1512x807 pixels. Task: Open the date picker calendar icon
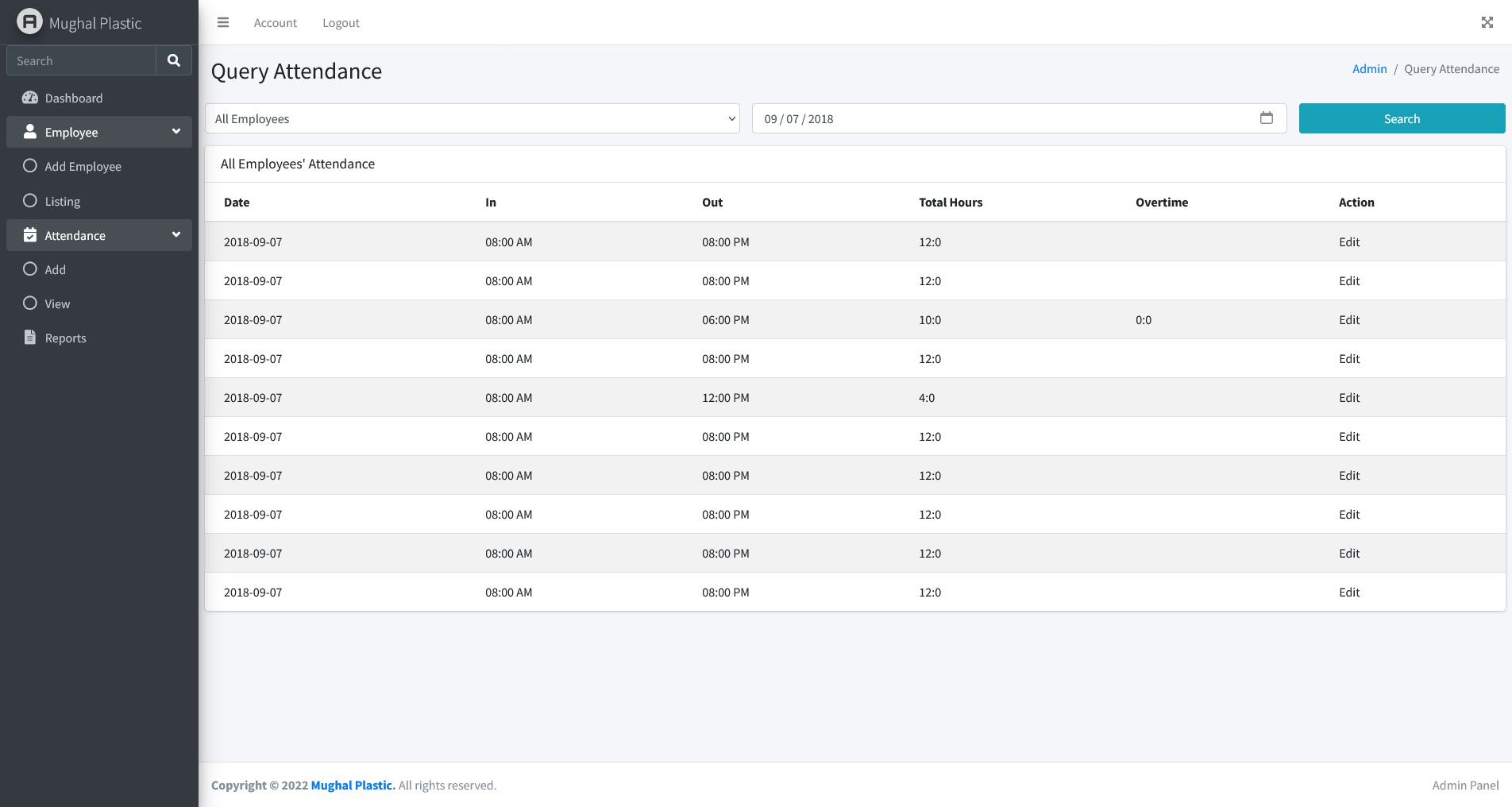(x=1266, y=118)
